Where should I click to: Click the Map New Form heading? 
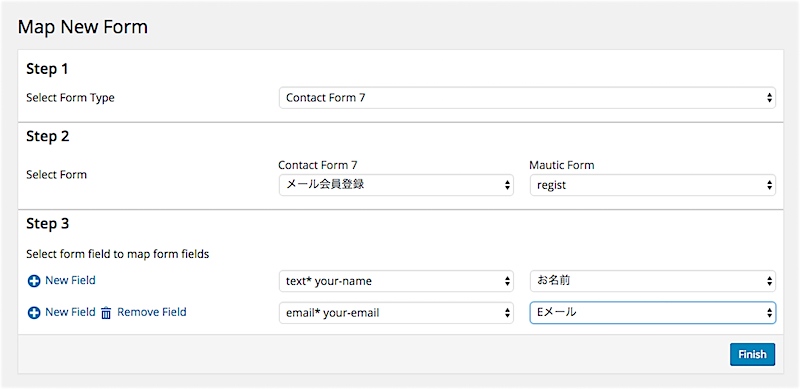[83, 27]
